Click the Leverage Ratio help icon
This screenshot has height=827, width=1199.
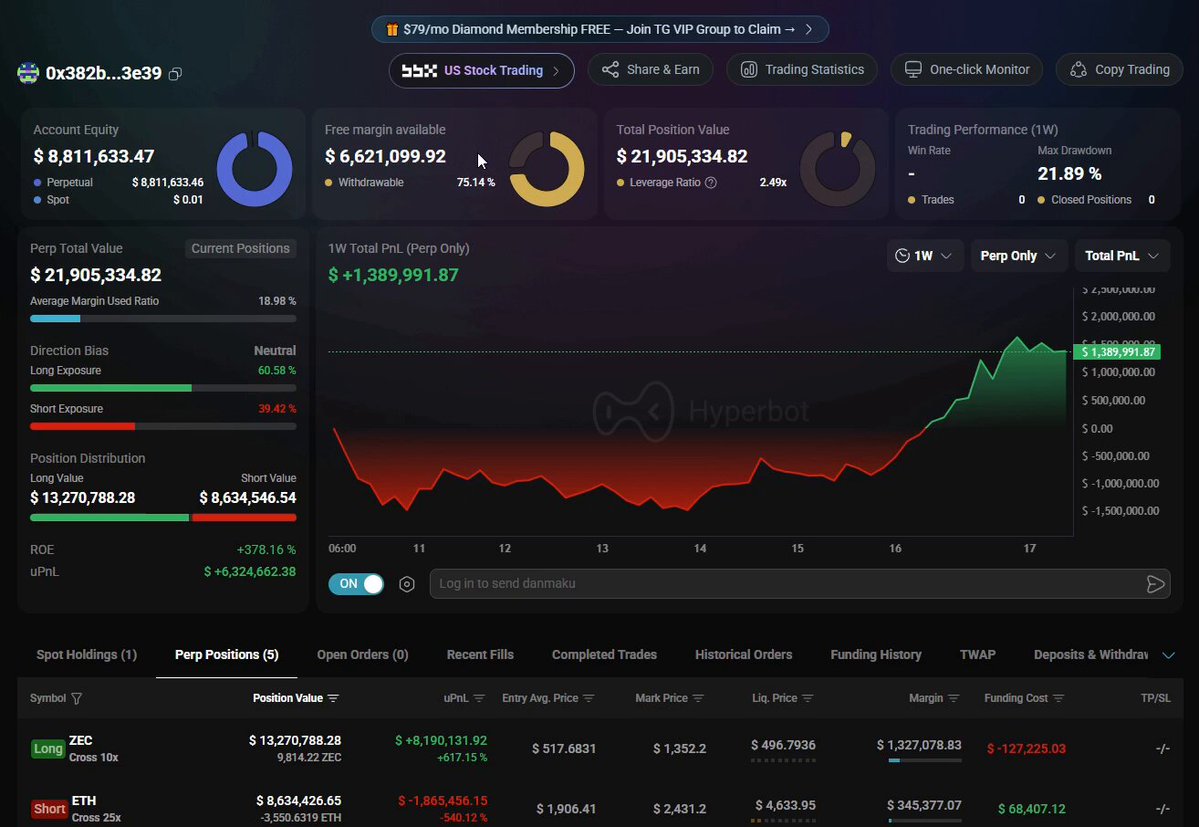[x=711, y=183]
